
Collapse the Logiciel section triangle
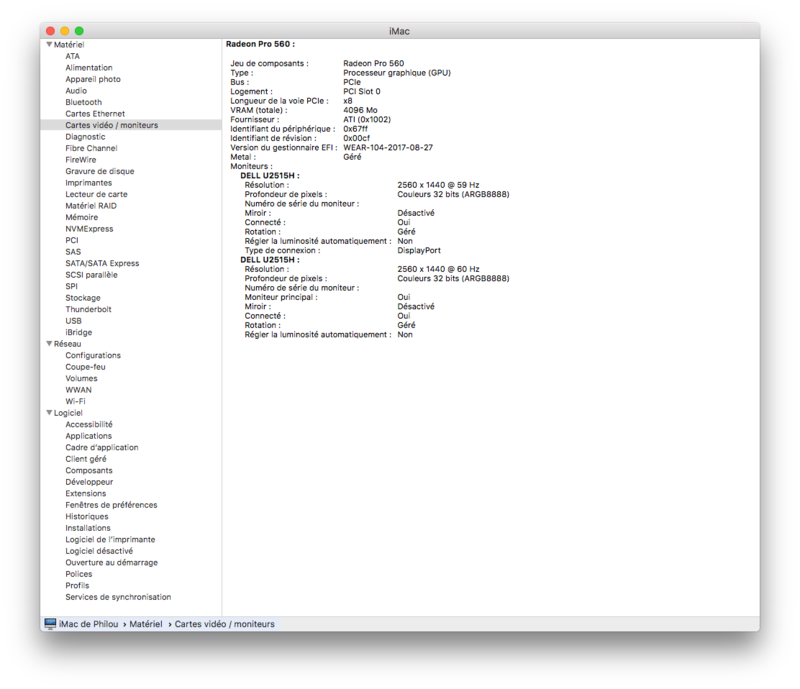tap(49, 412)
